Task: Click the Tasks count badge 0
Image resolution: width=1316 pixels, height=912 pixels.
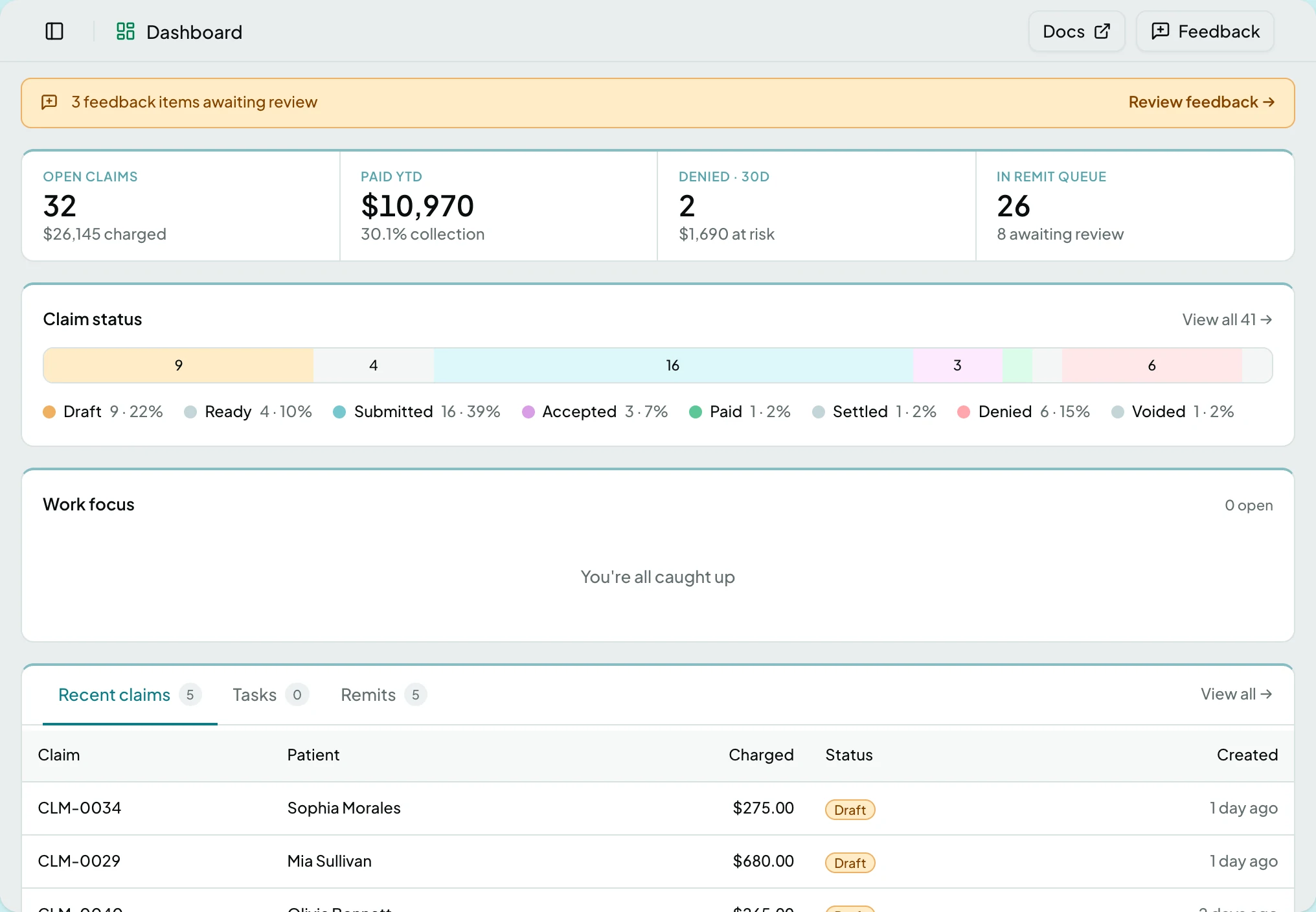Action: 297,695
